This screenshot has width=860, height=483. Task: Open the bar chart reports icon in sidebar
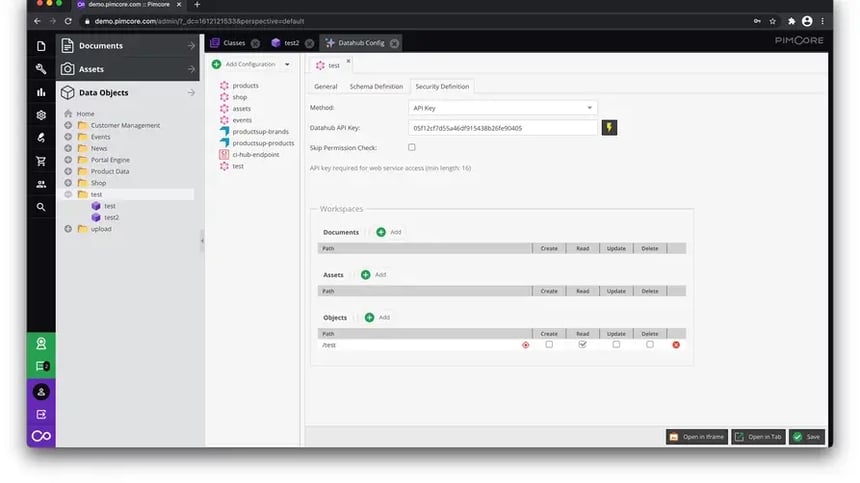(41, 92)
